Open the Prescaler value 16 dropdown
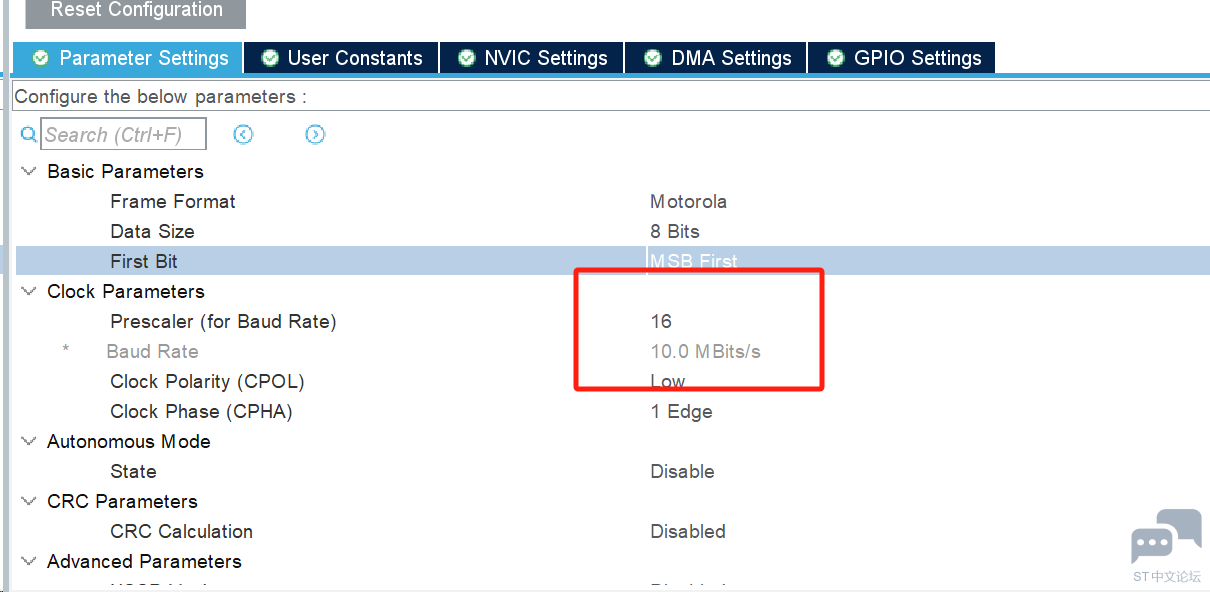Screen dimensions: 1210x592 click(661, 321)
